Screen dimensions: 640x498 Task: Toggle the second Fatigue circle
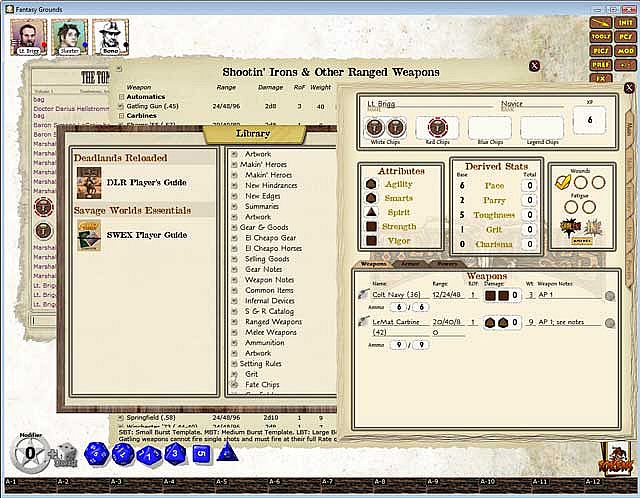pos(589,207)
